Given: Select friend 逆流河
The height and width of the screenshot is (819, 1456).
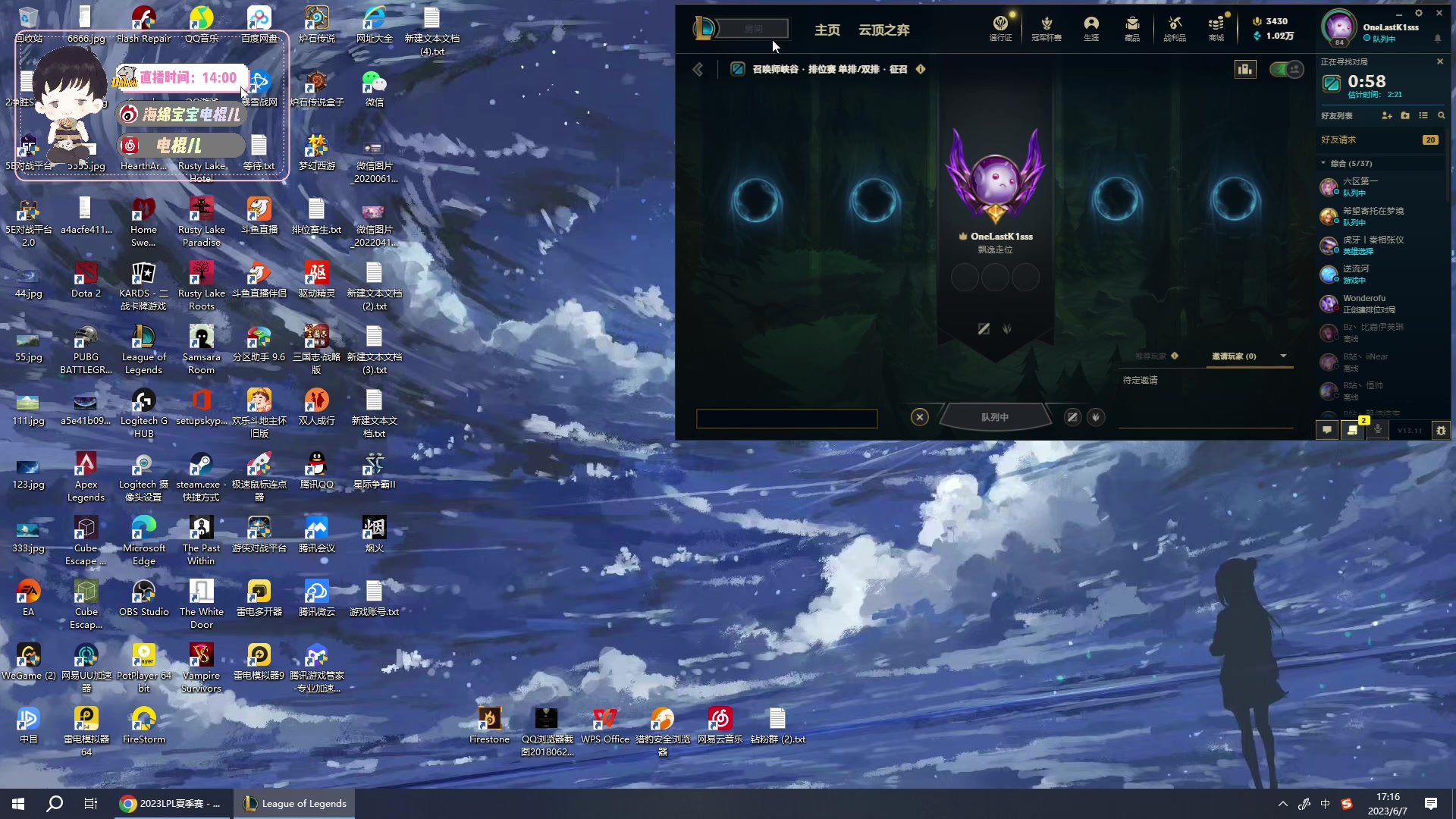Looking at the screenshot, I should pos(1382,274).
